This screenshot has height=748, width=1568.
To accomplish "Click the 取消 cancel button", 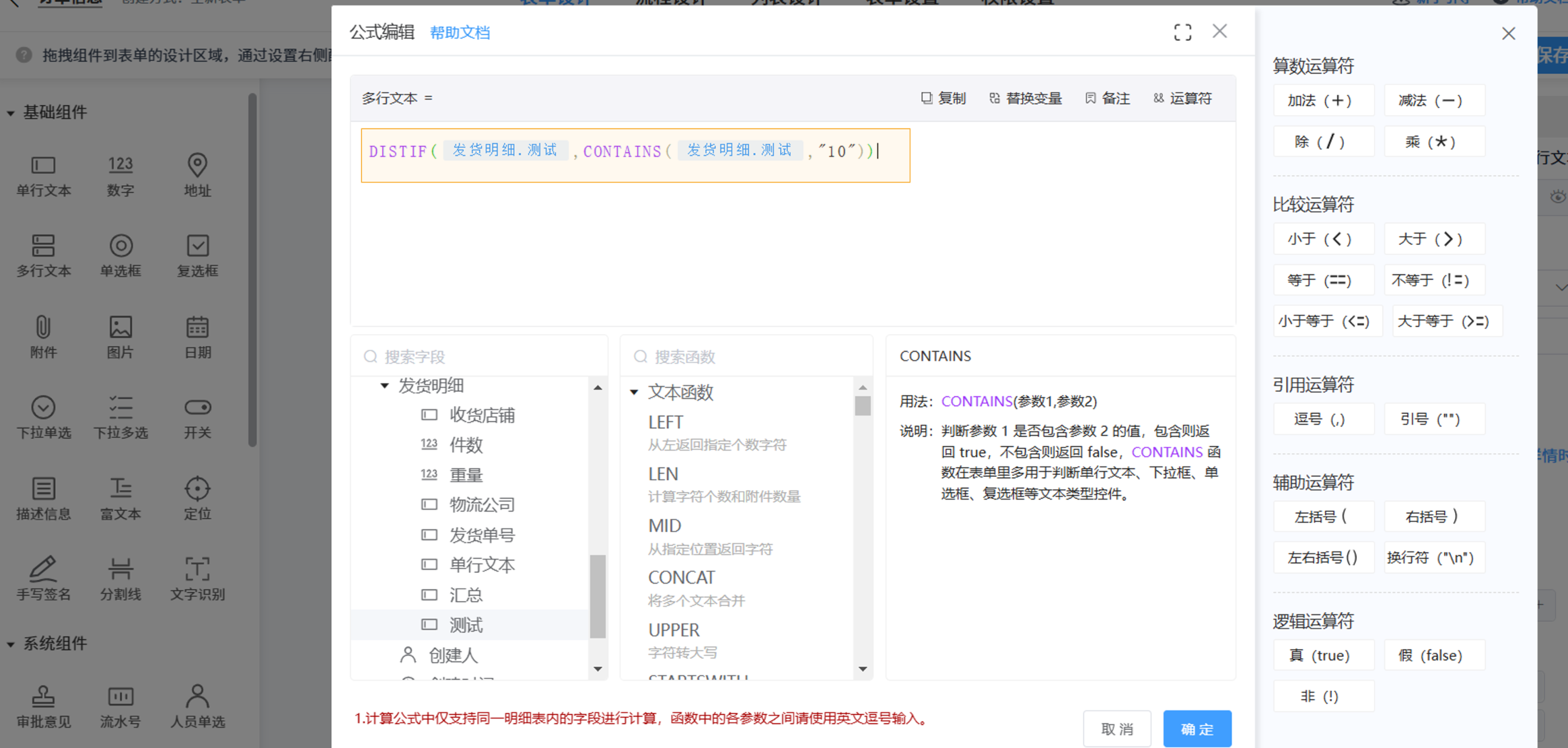I will [x=1117, y=728].
